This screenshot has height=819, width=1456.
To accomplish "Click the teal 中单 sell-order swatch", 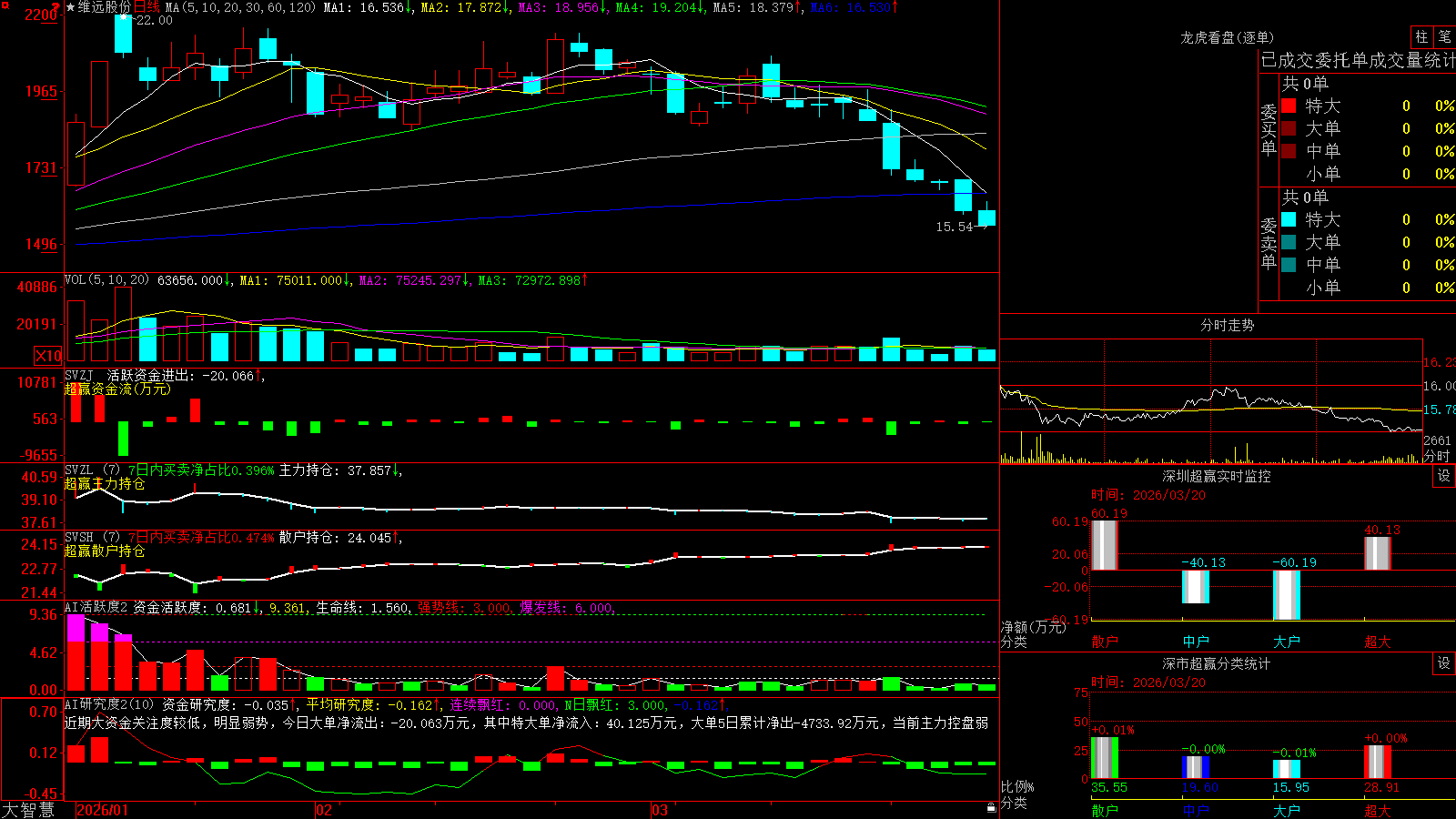I will pyautogui.click(x=1289, y=265).
